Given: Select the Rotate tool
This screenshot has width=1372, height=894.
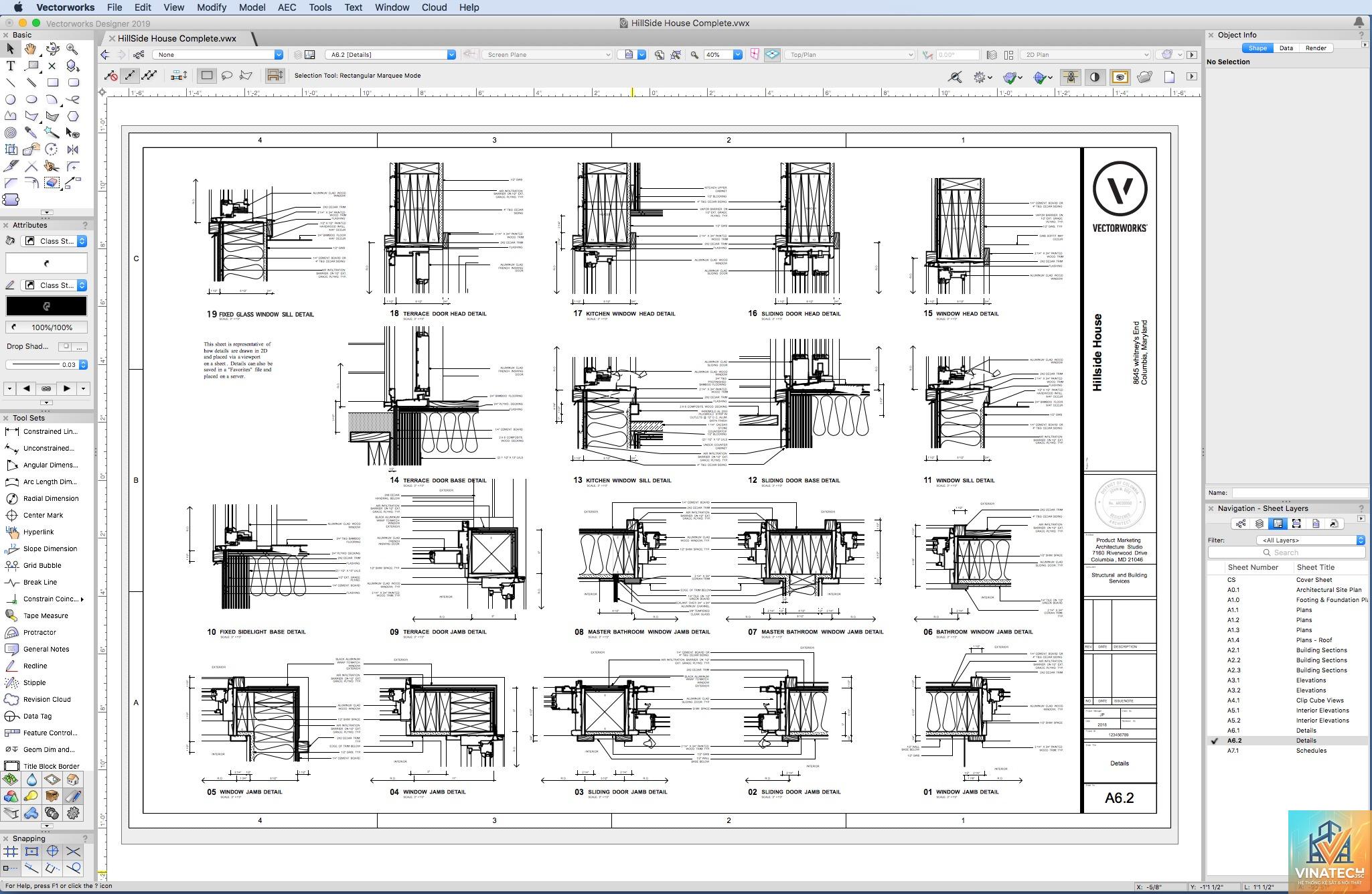Looking at the screenshot, I should [52, 149].
